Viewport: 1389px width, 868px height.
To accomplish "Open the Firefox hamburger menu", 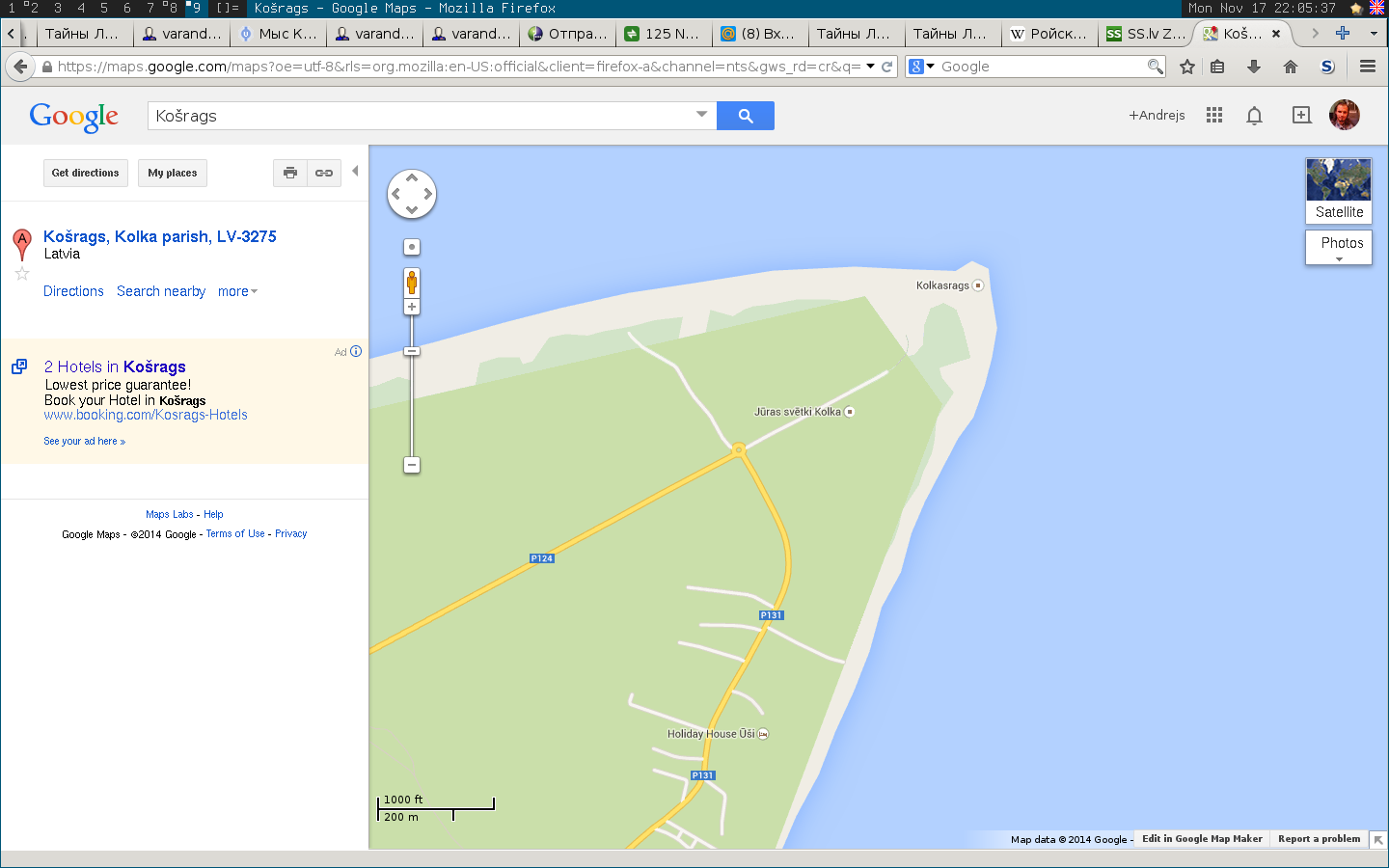I will (1368, 67).
